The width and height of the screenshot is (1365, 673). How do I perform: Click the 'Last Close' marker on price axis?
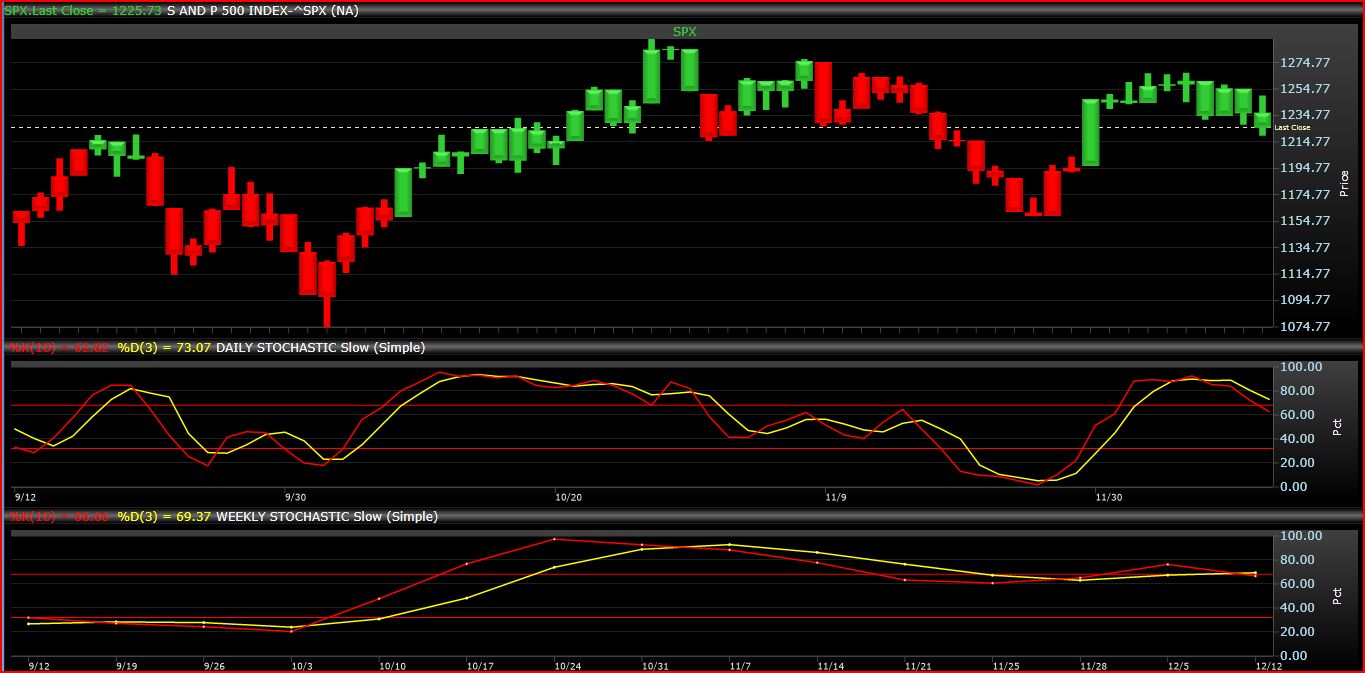tap(1292, 128)
